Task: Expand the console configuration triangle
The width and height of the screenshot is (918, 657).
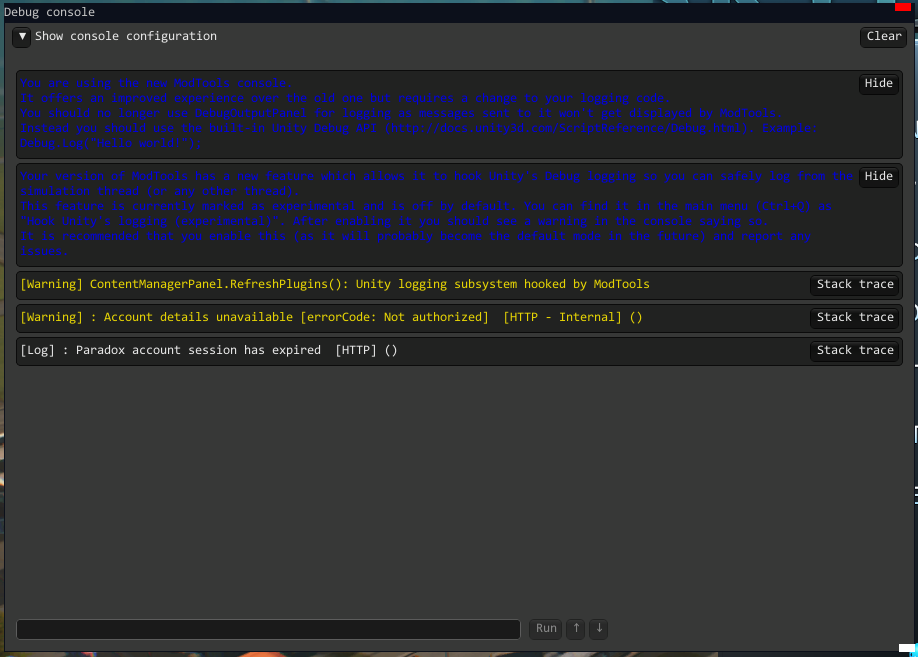Action: (x=23, y=37)
